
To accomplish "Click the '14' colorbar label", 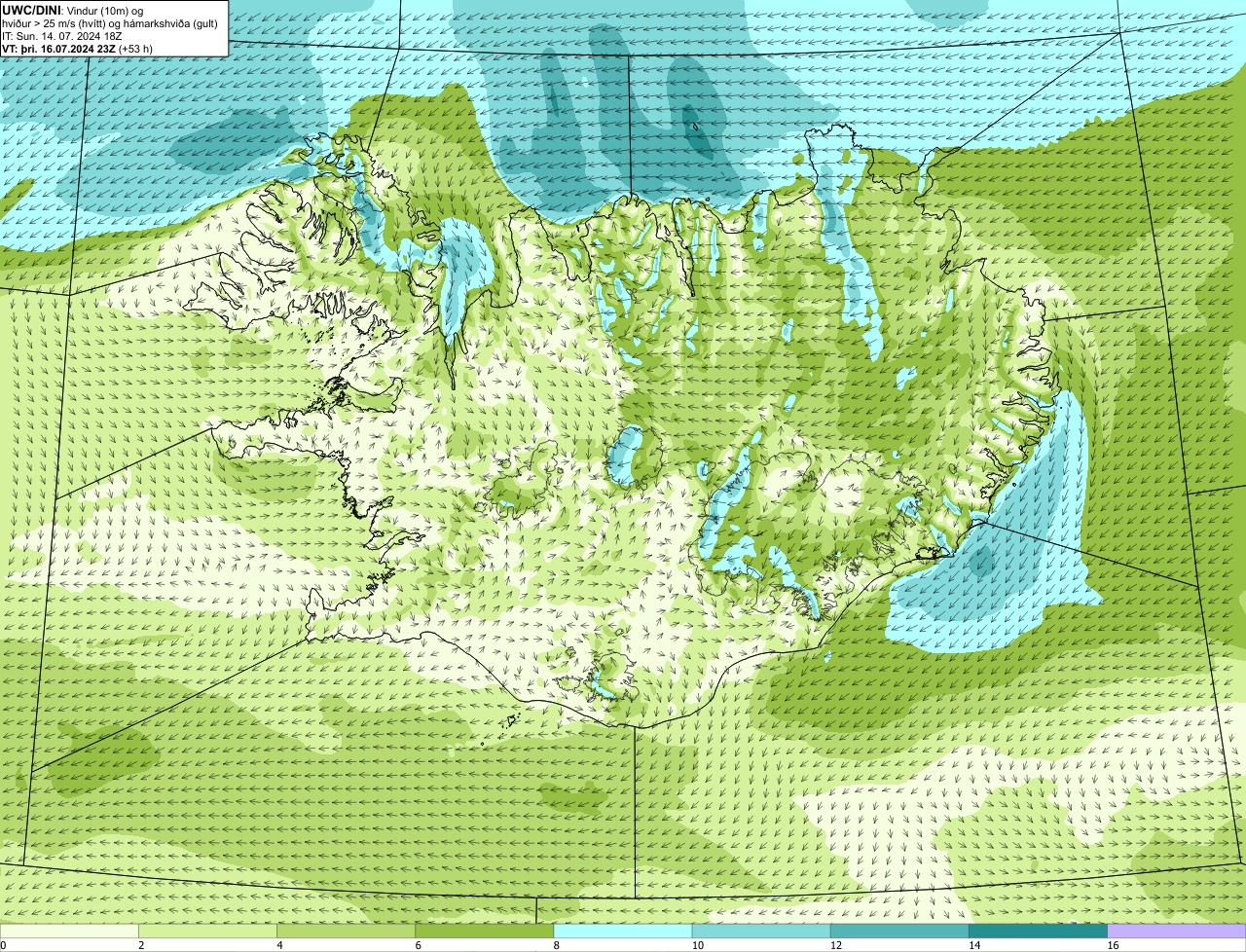I will click(974, 945).
